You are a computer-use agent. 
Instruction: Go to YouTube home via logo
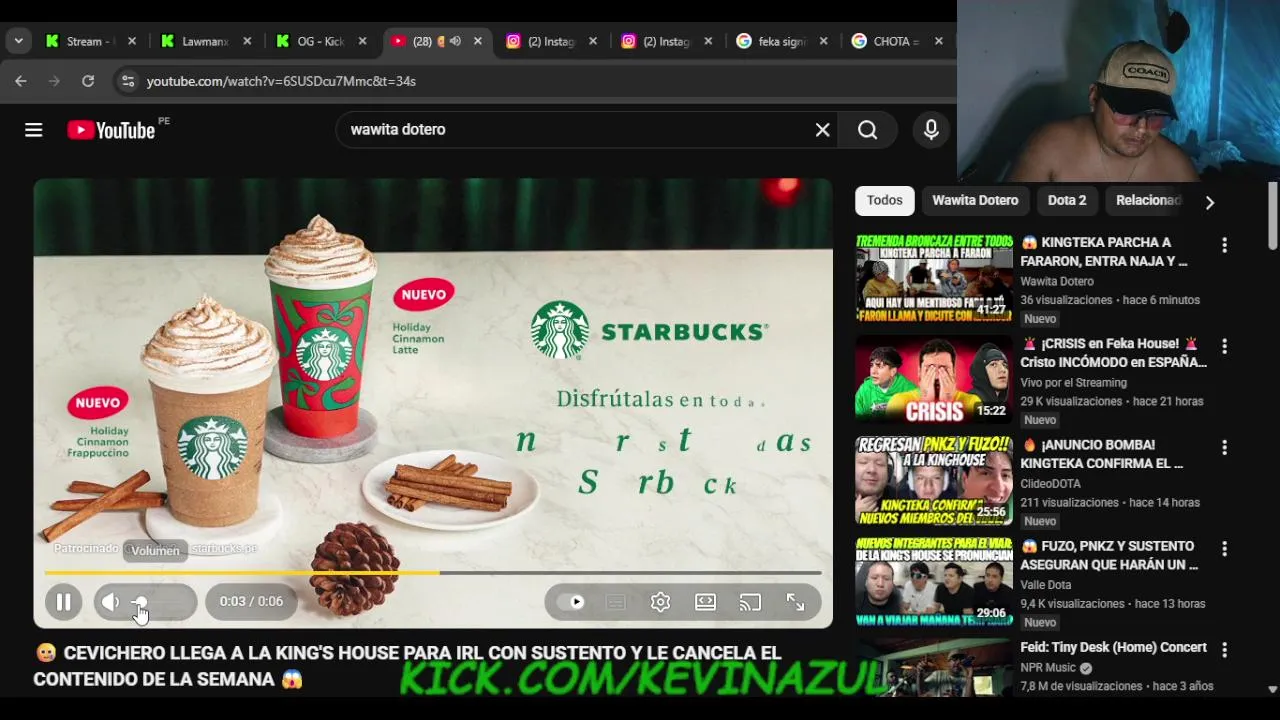pos(112,130)
